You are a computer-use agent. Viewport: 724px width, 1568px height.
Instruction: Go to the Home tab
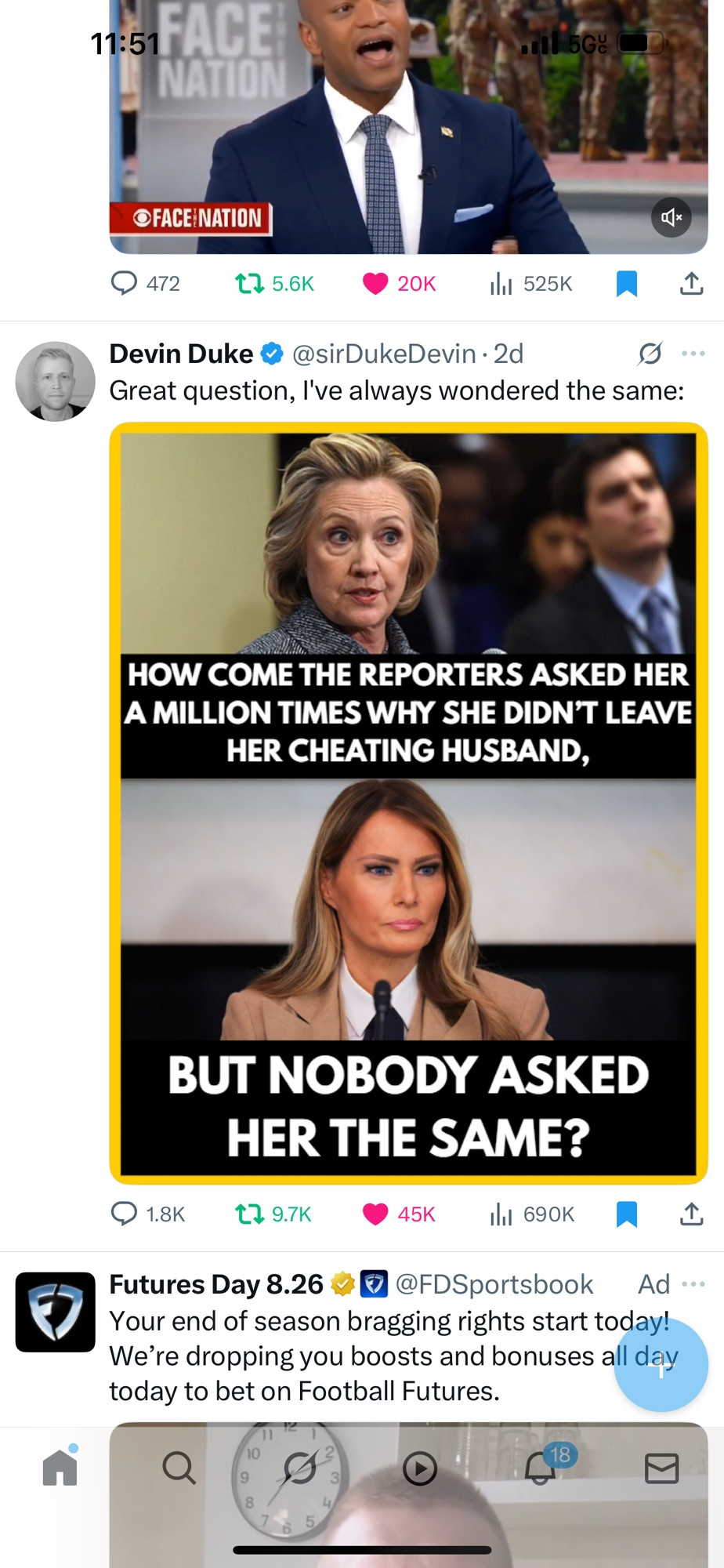[x=60, y=1466]
